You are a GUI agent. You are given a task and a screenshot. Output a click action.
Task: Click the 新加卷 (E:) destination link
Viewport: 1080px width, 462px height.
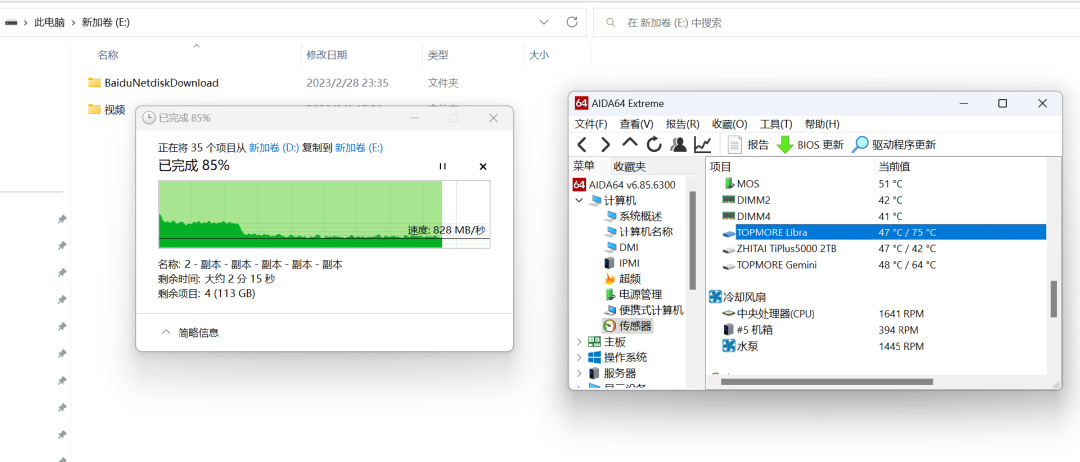[359, 147]
